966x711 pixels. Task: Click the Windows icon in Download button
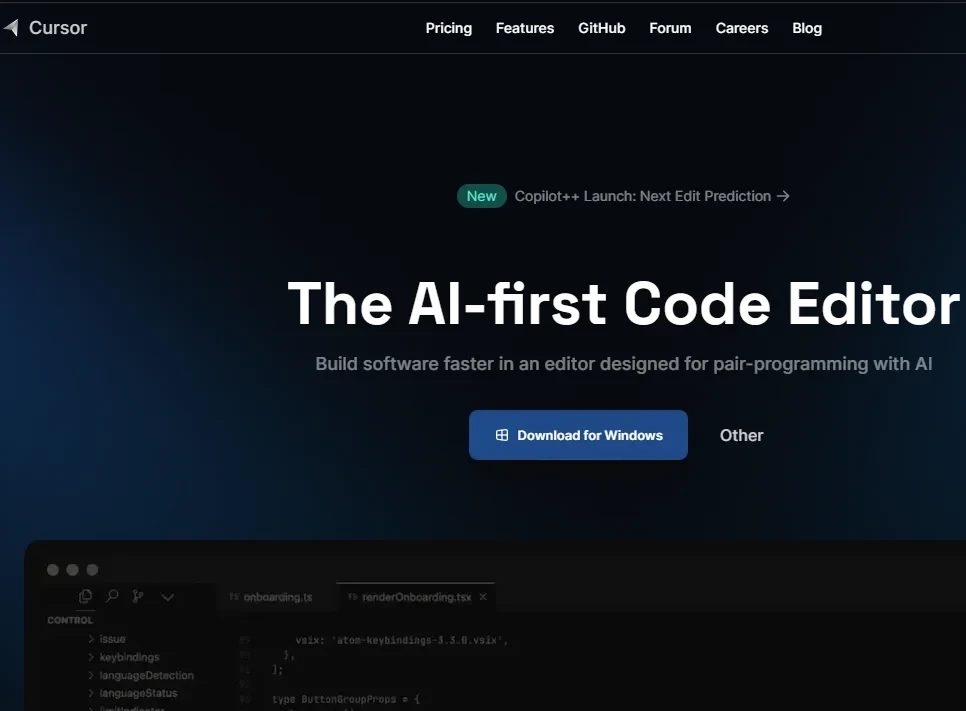pos(502,435)
